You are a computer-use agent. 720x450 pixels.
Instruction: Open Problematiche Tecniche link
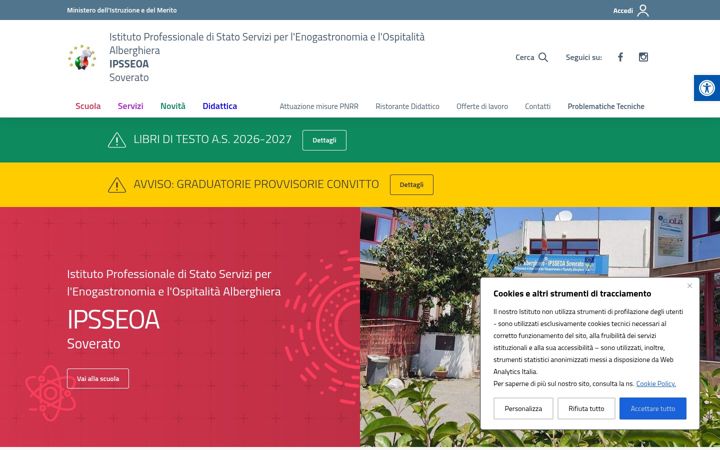(606, 107)
